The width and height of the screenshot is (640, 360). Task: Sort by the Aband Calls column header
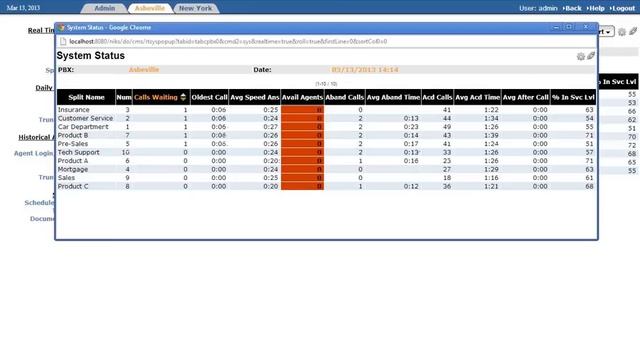point(344,97)
